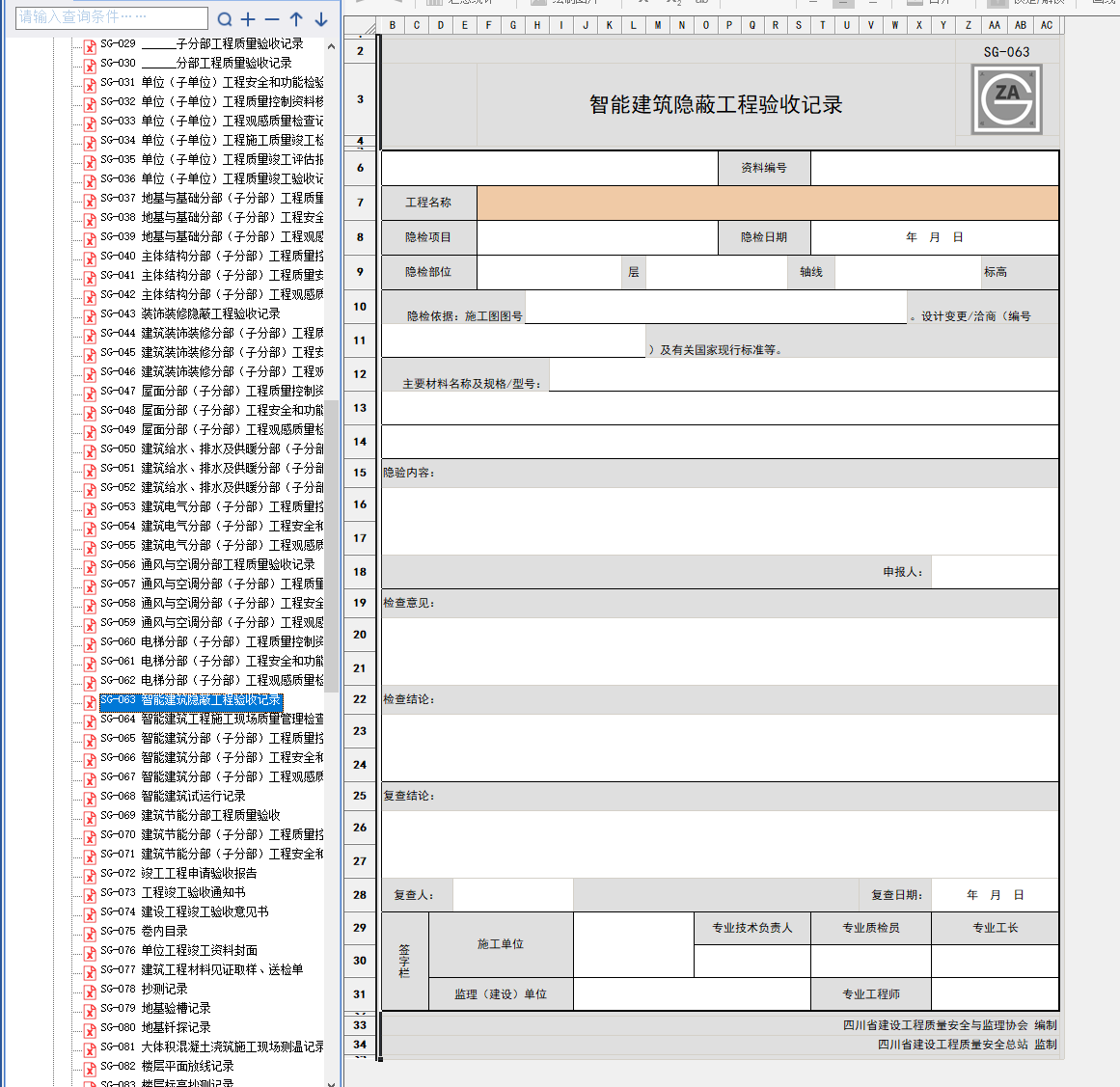Select SG-073 工程竣工验收通知书
The width and height of the screenshot is (1120, 1087).
pos(173,892)
